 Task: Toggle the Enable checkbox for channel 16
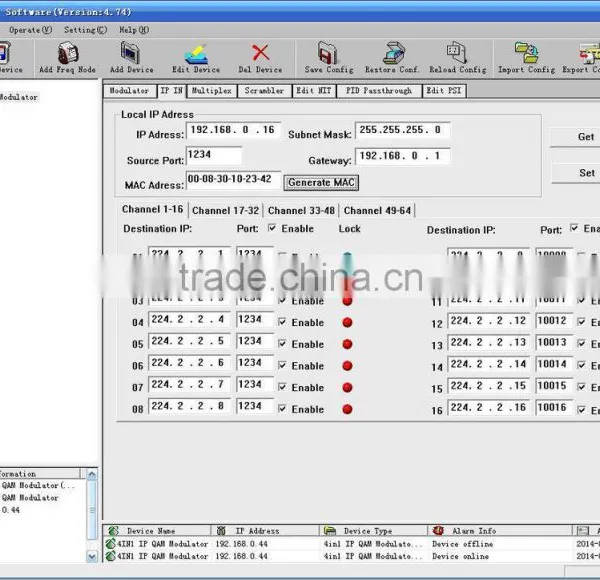pos(581,410)
